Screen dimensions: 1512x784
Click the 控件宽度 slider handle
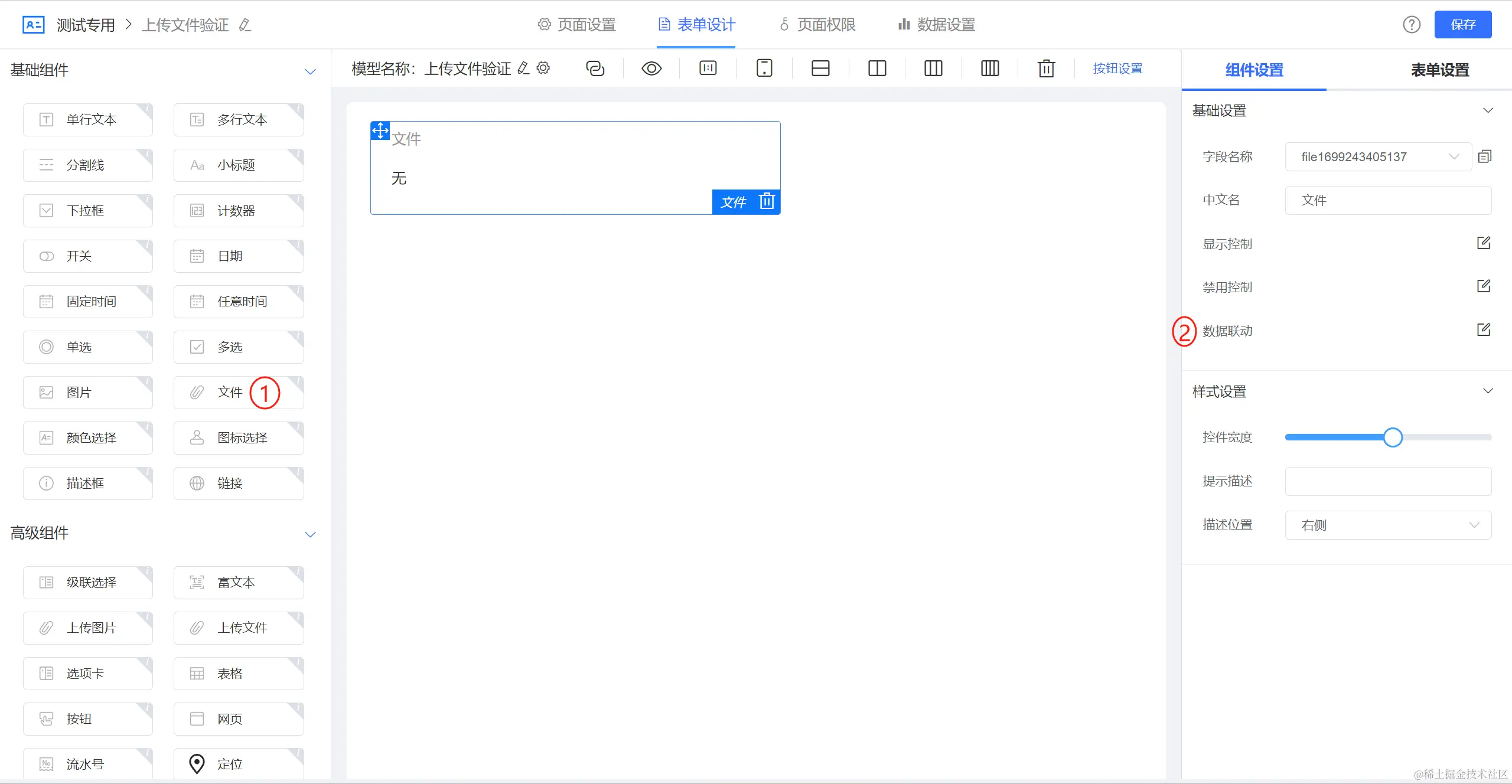[1393, 437]
